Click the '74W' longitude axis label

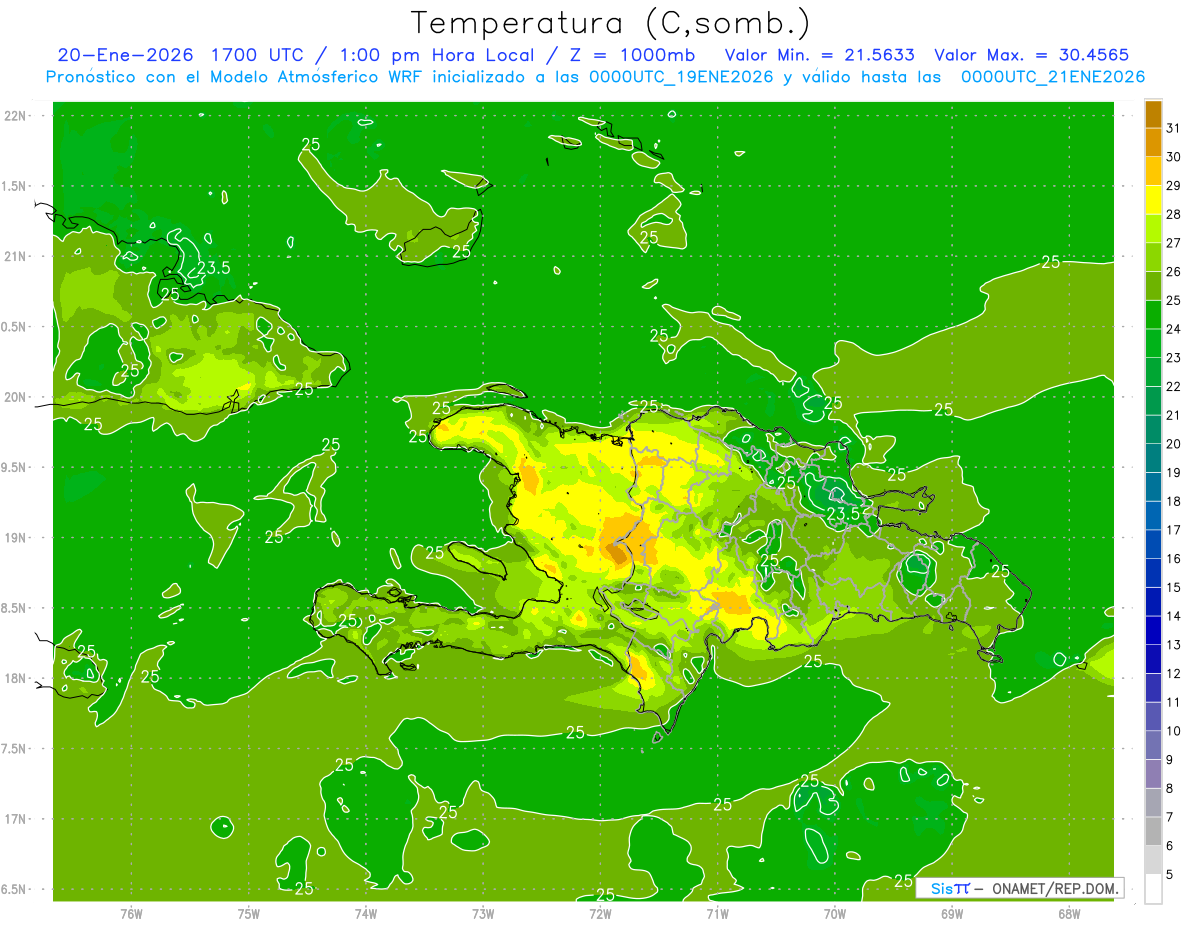[365, 914]
